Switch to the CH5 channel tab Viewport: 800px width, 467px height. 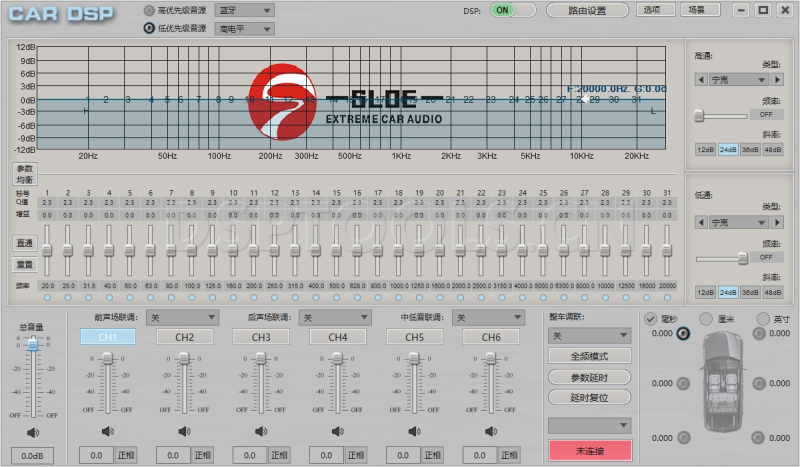(414, 337)
